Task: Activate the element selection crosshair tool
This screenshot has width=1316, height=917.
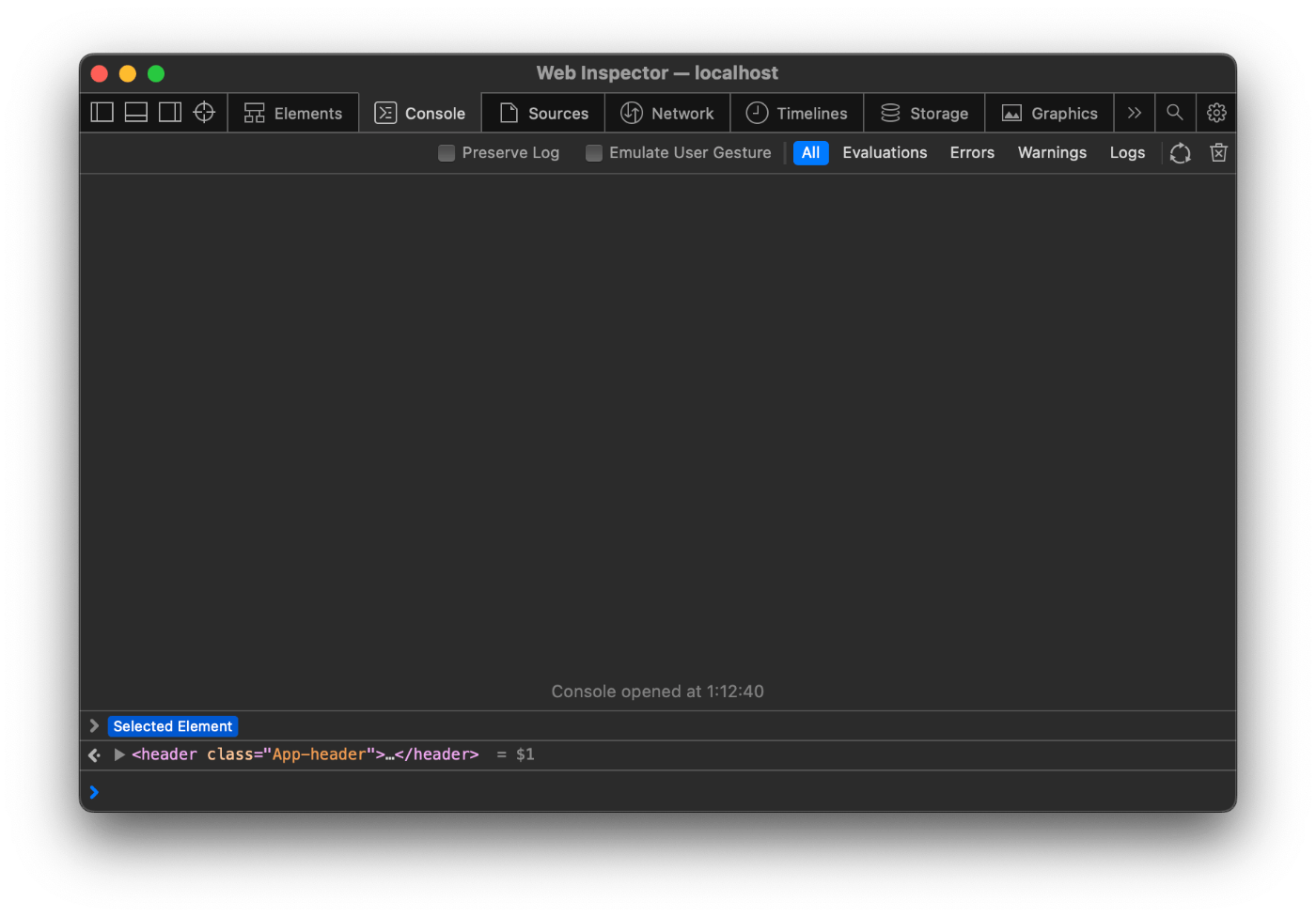Action: (x=204, y=112)
